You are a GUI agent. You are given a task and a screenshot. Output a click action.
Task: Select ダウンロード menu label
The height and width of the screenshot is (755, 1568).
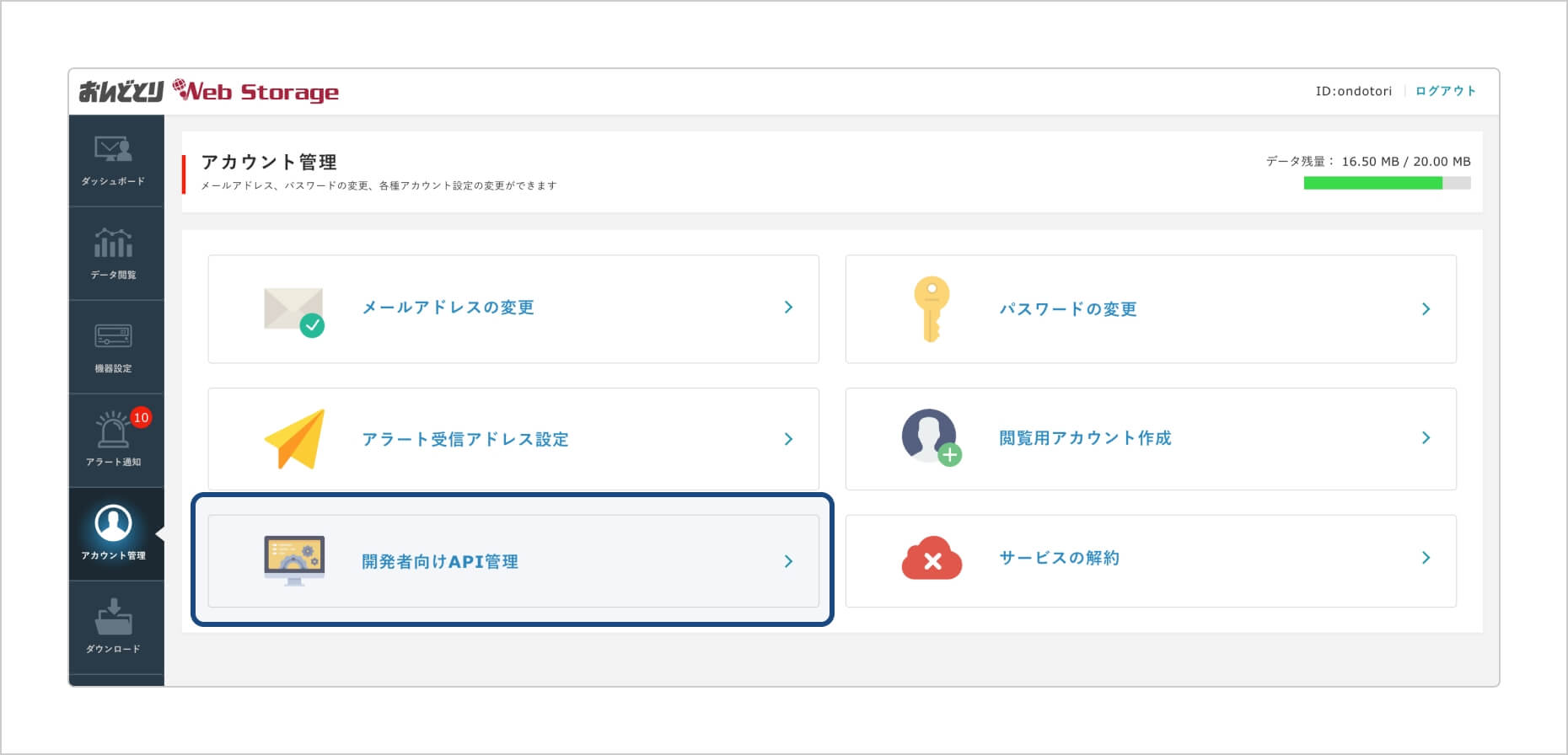coord(113,649)
